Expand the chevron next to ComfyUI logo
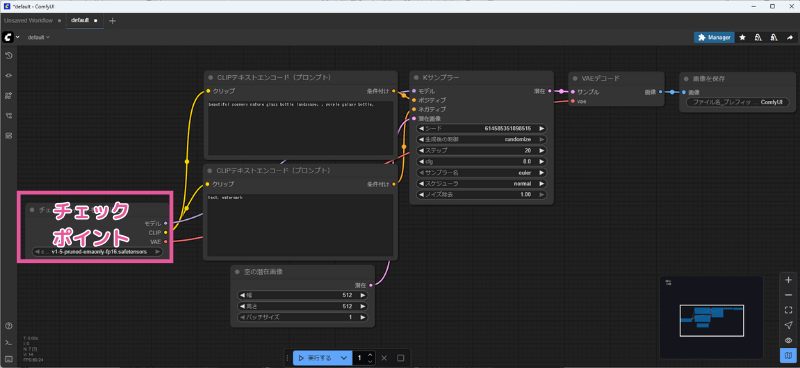Screen dimensions: 800x368 pyautogui.click(x=18, y=37)
